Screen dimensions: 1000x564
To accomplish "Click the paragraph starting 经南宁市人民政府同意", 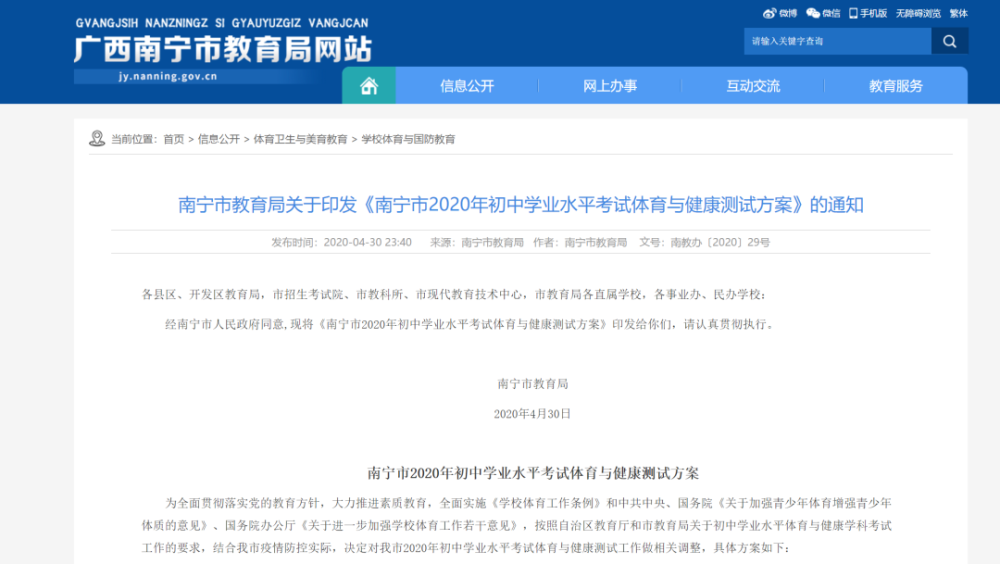I will pyautogui.click(x=471, y=324).
